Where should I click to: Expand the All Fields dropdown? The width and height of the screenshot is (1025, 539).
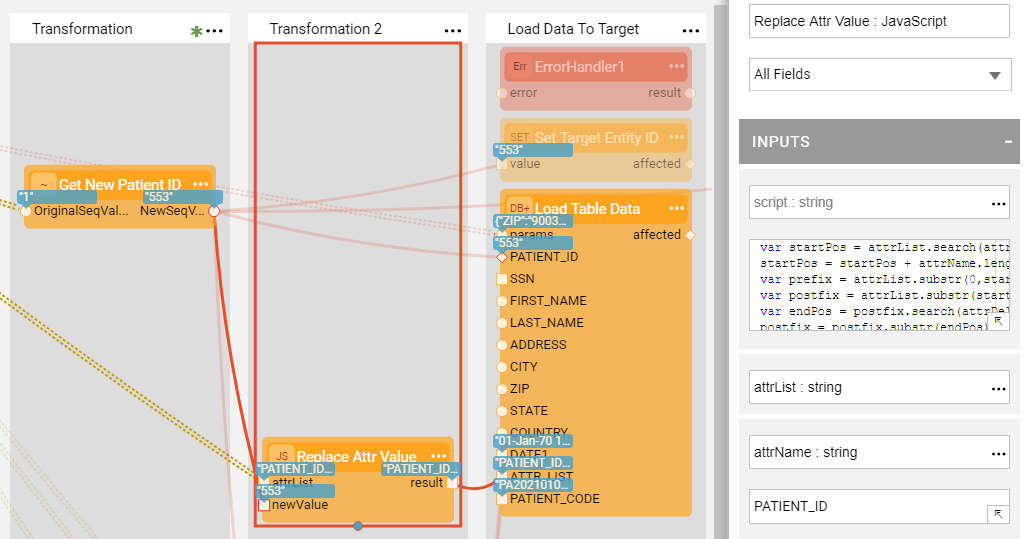(x=994, y=75)
